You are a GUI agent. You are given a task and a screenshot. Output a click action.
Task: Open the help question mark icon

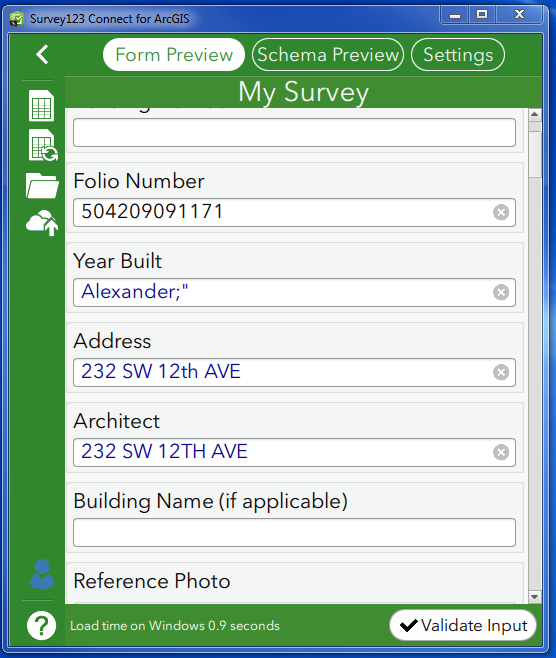[x=41, y=625]
